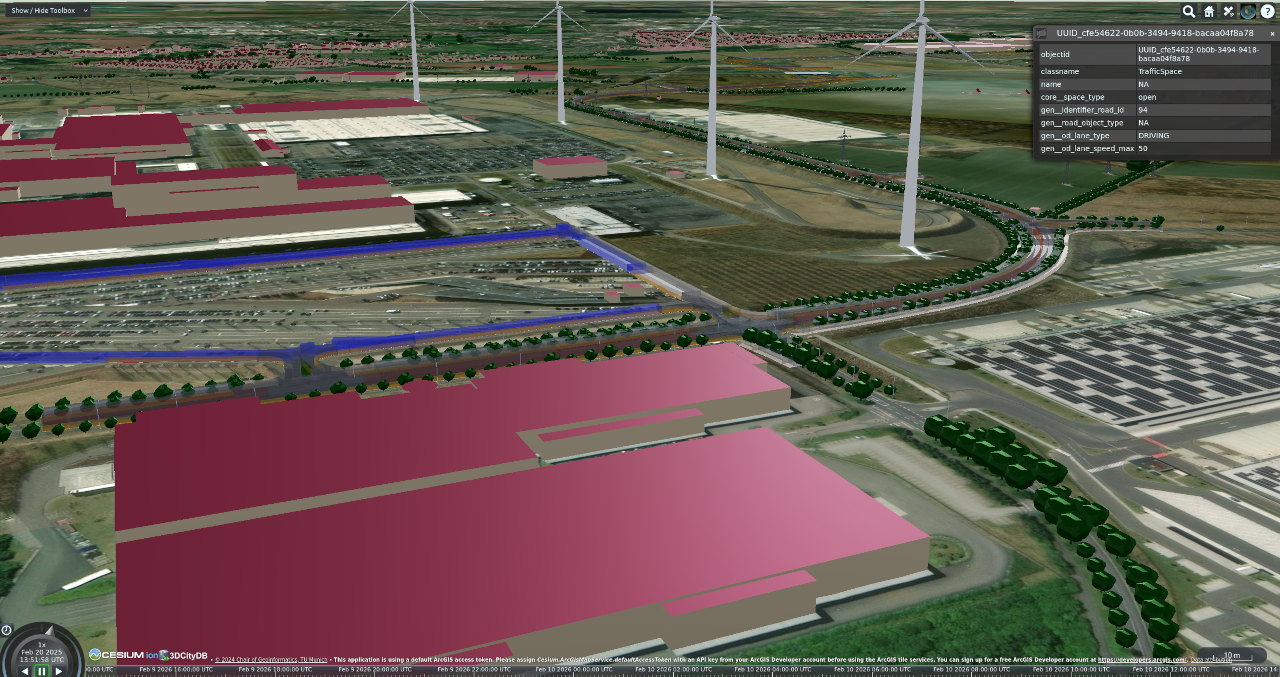The image size is (1280, 677).
Task: Select the TrafficSpace classname value cell
Action: pyautogui.click(x=1204, y=72)
